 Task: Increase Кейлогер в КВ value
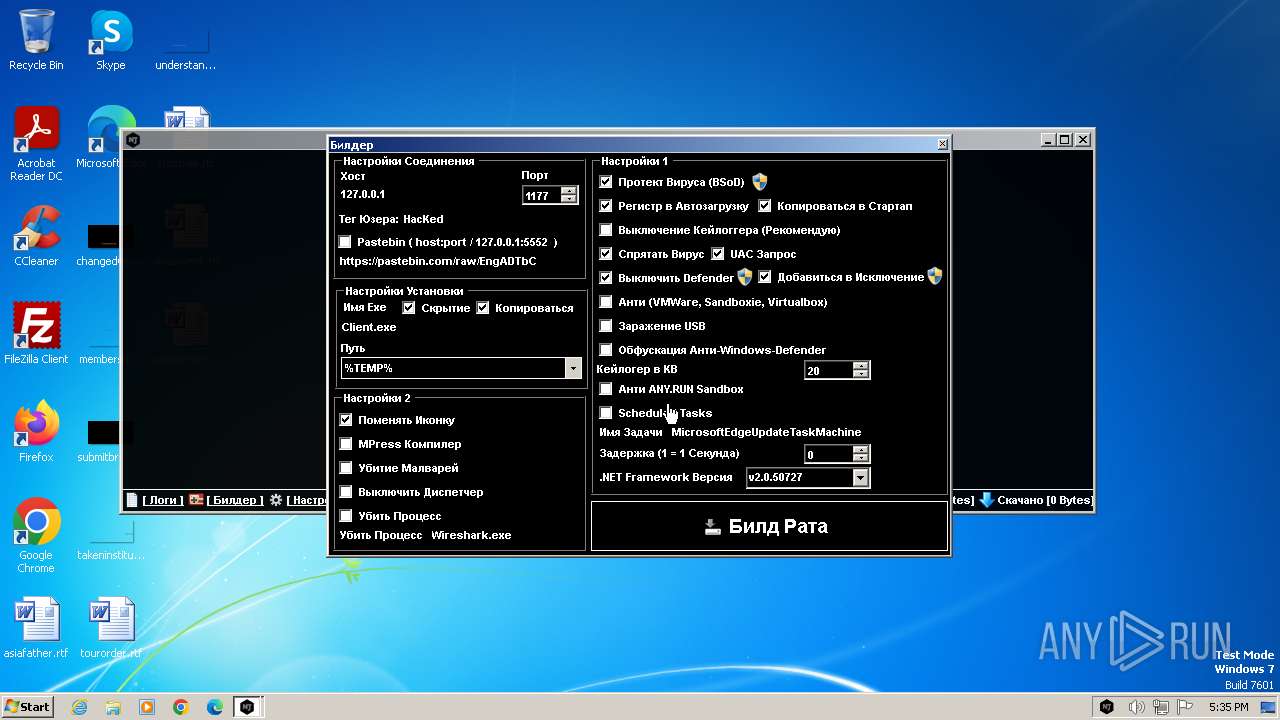[x=861, y=366]
